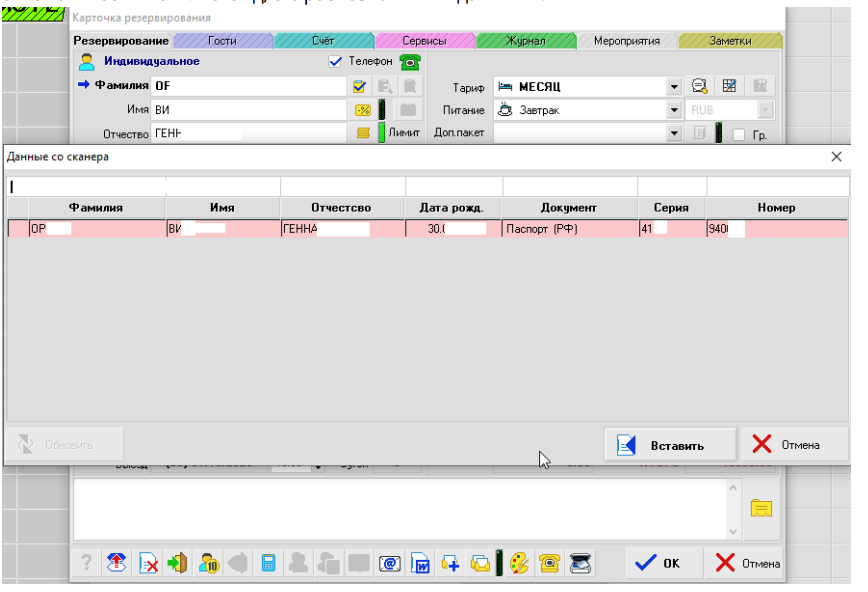Open the color palette icon
868x592 pixels.
(x=520, y=563)
